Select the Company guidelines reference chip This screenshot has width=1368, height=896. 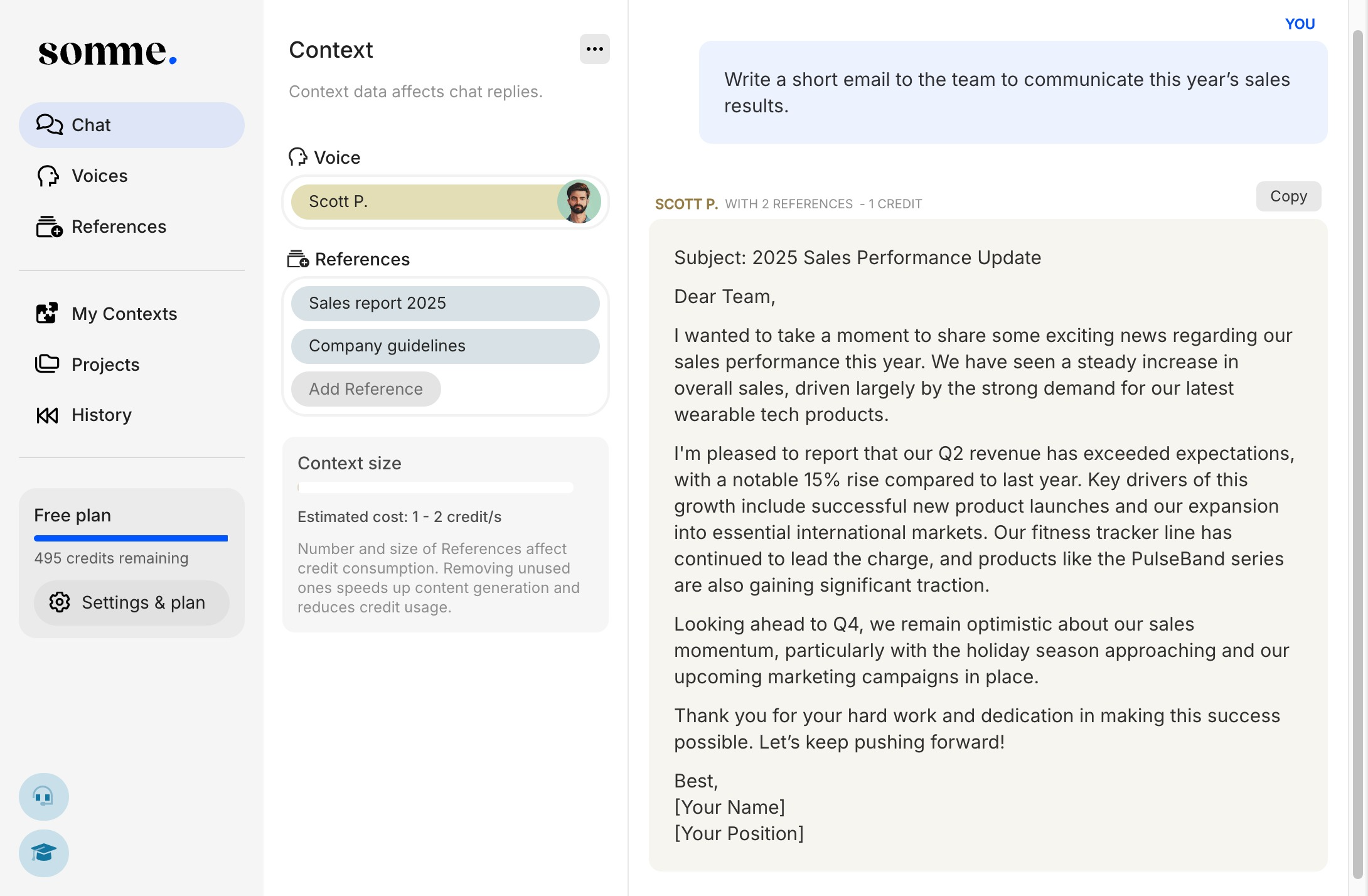click(445, 346)
